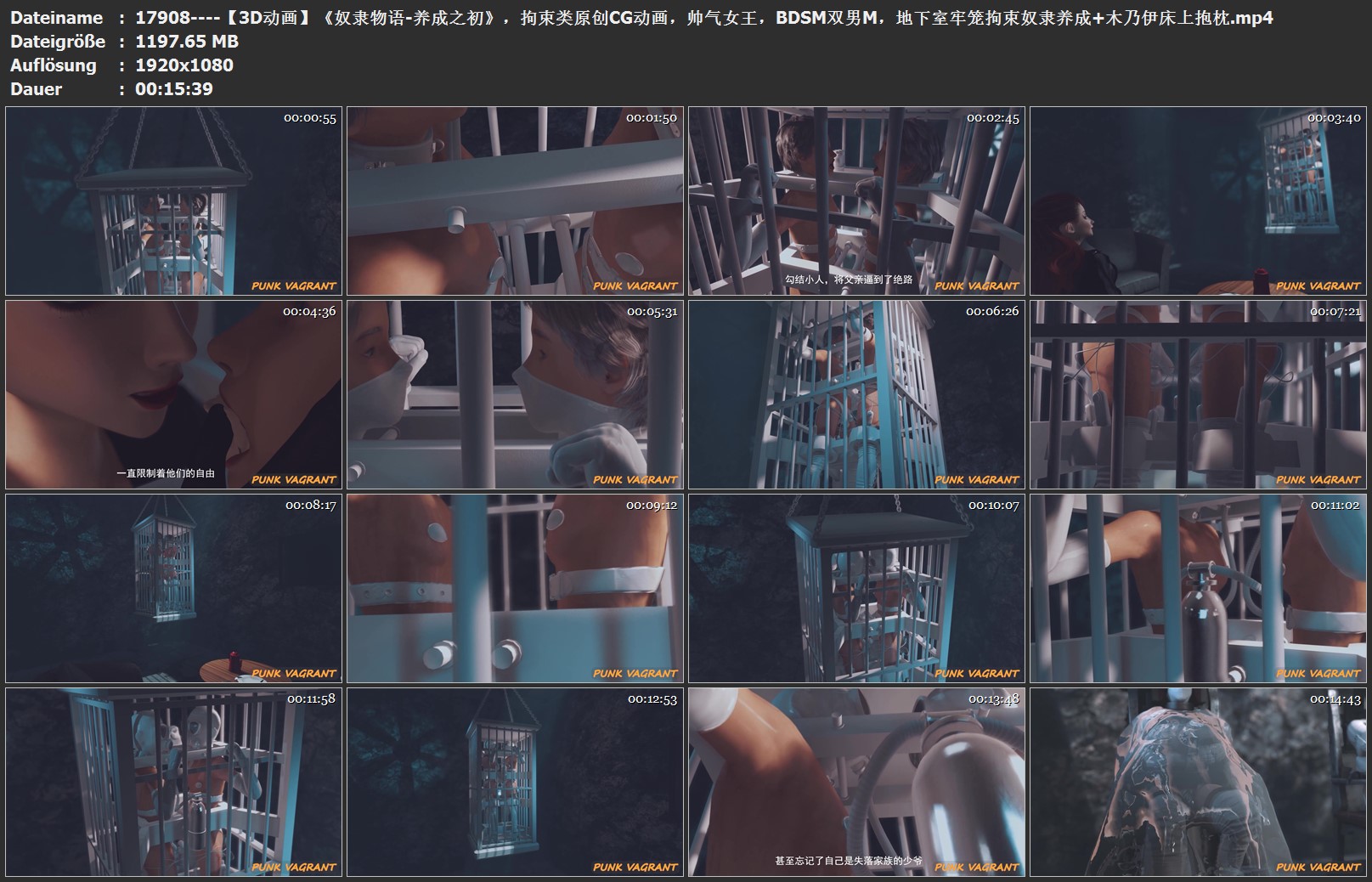Click the last thumbnail at 00:14:43
The width and height of the screenshot is (1372, 882).
pyautogui.click(x=1198, y=782)
